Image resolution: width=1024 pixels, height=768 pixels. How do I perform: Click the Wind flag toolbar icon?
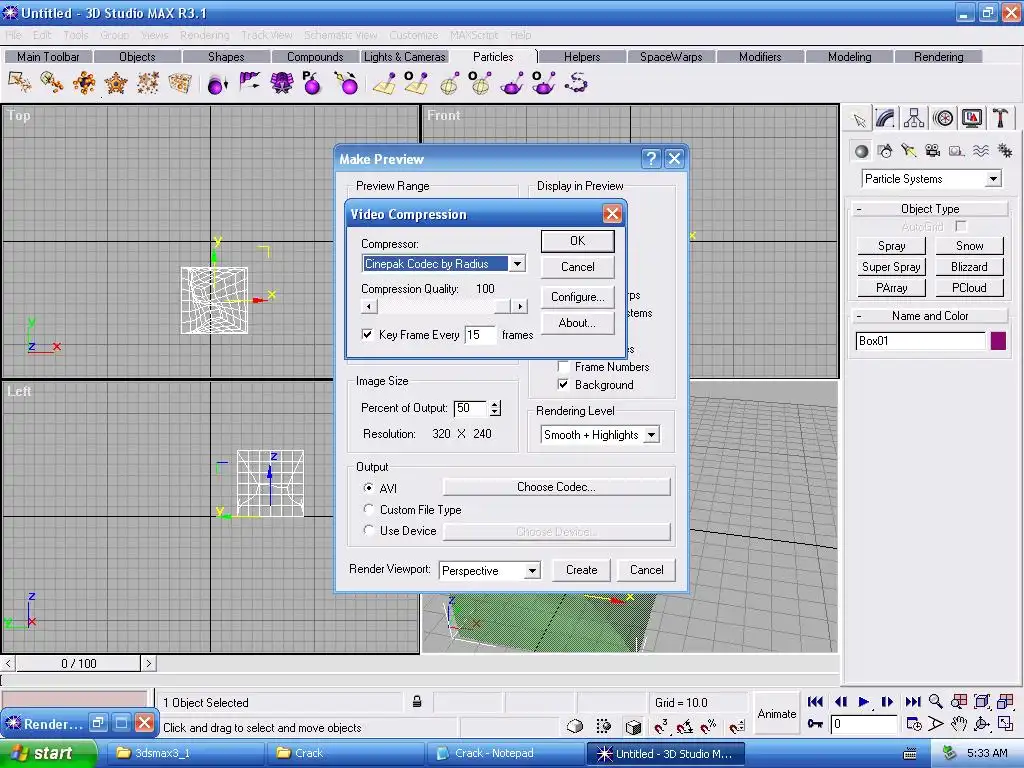(249, 83)
